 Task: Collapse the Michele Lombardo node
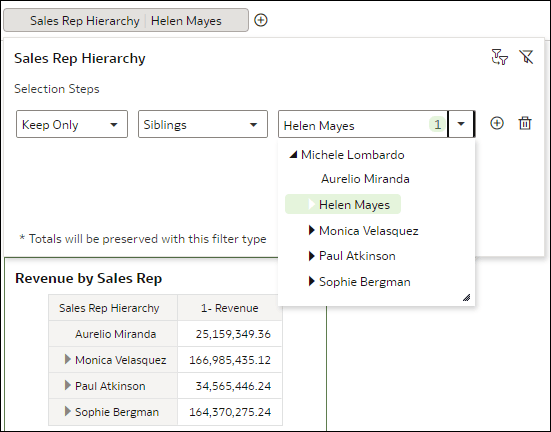293,154
